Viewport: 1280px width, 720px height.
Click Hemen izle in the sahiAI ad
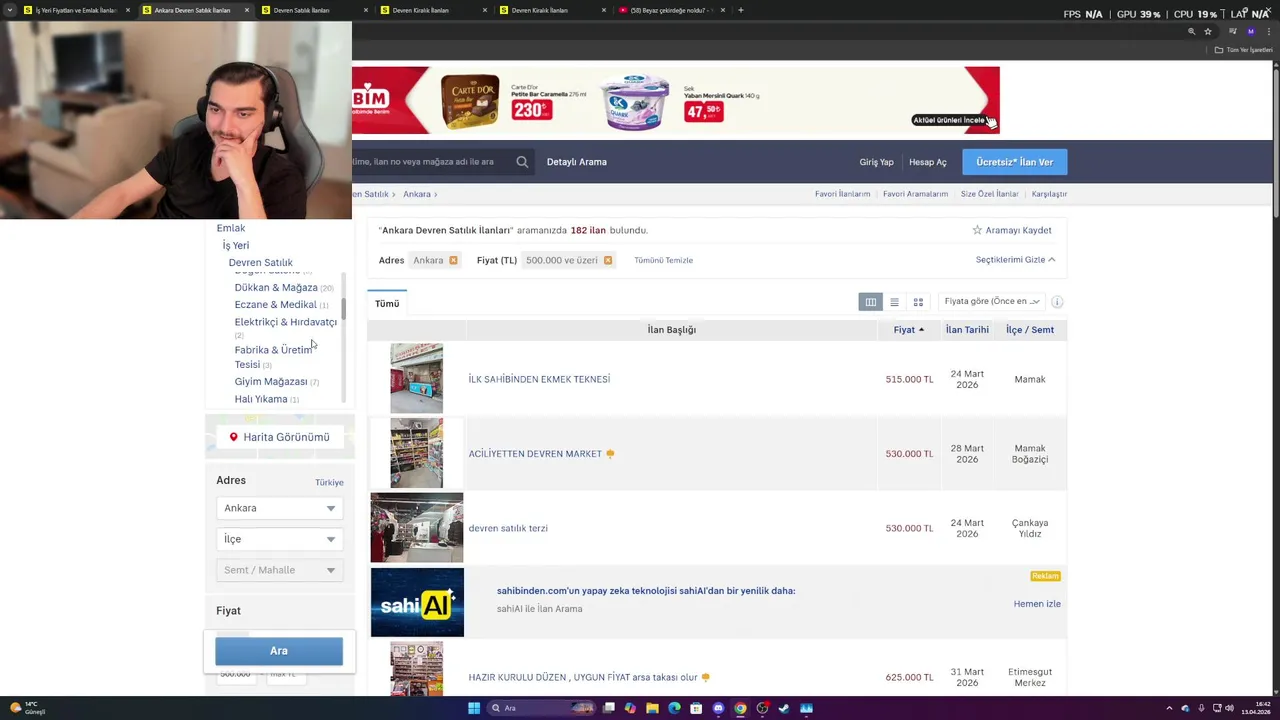(x=1037, y=604)
